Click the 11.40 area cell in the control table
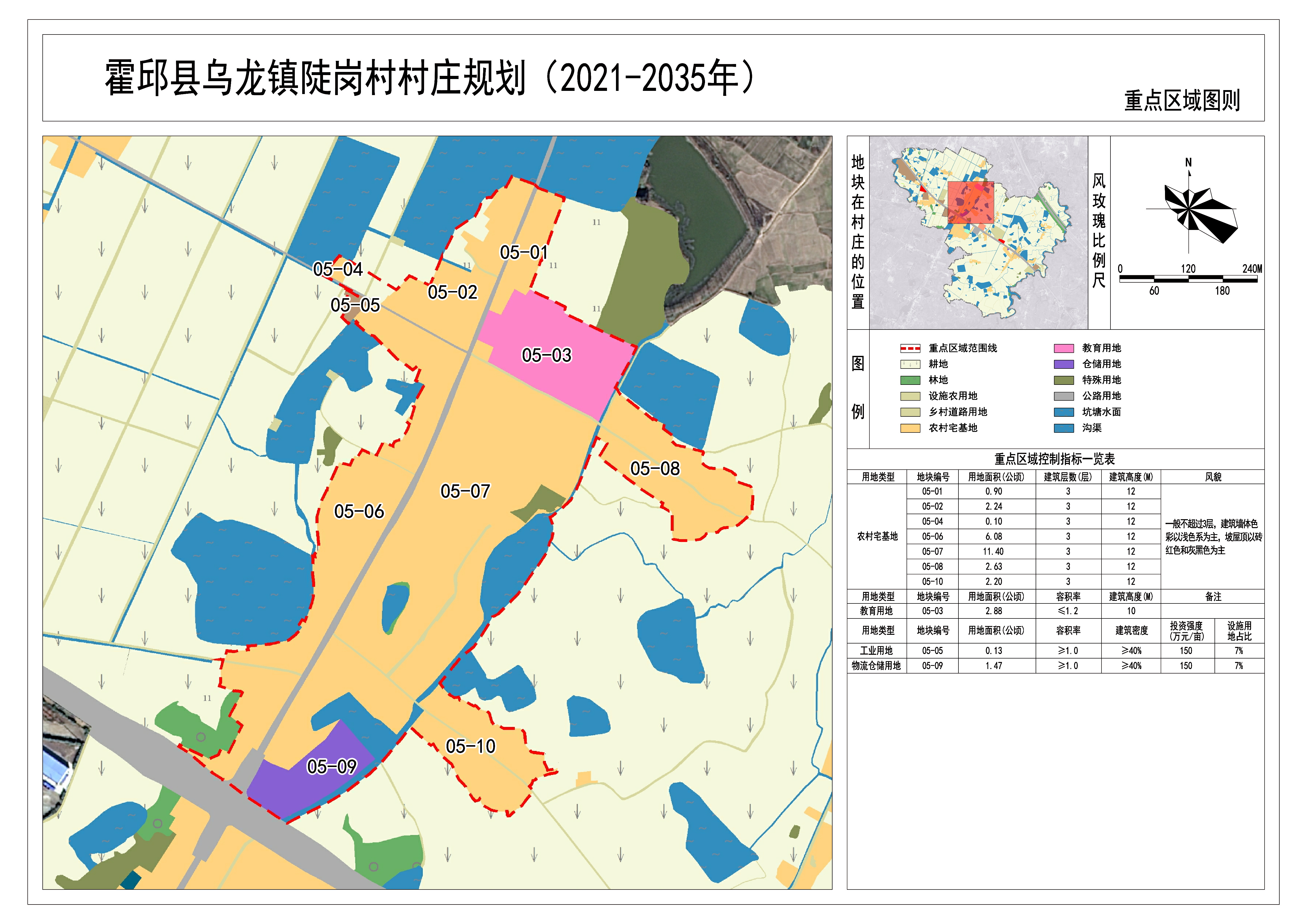The image size is (1307, 924). (x=993, y=551)
